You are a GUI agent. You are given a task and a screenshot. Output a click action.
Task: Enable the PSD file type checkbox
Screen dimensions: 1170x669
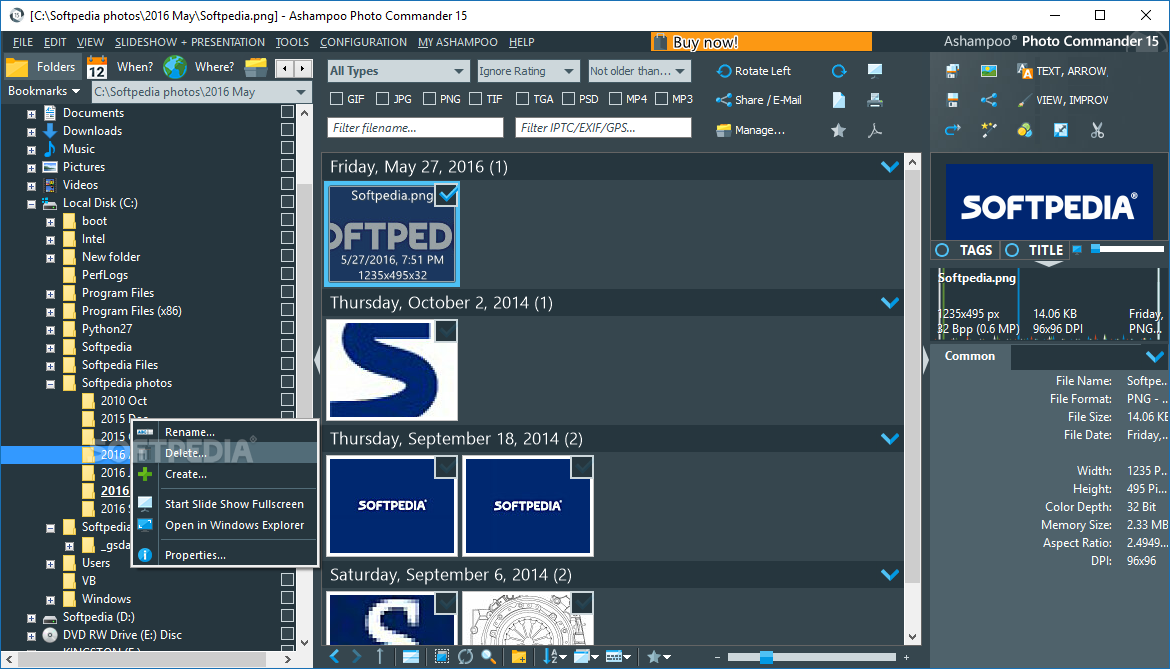(569, 98)
